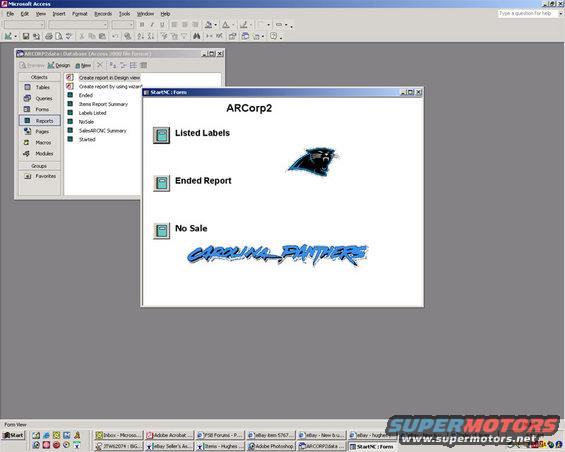Switch database window to Details view

click(143, 65)
